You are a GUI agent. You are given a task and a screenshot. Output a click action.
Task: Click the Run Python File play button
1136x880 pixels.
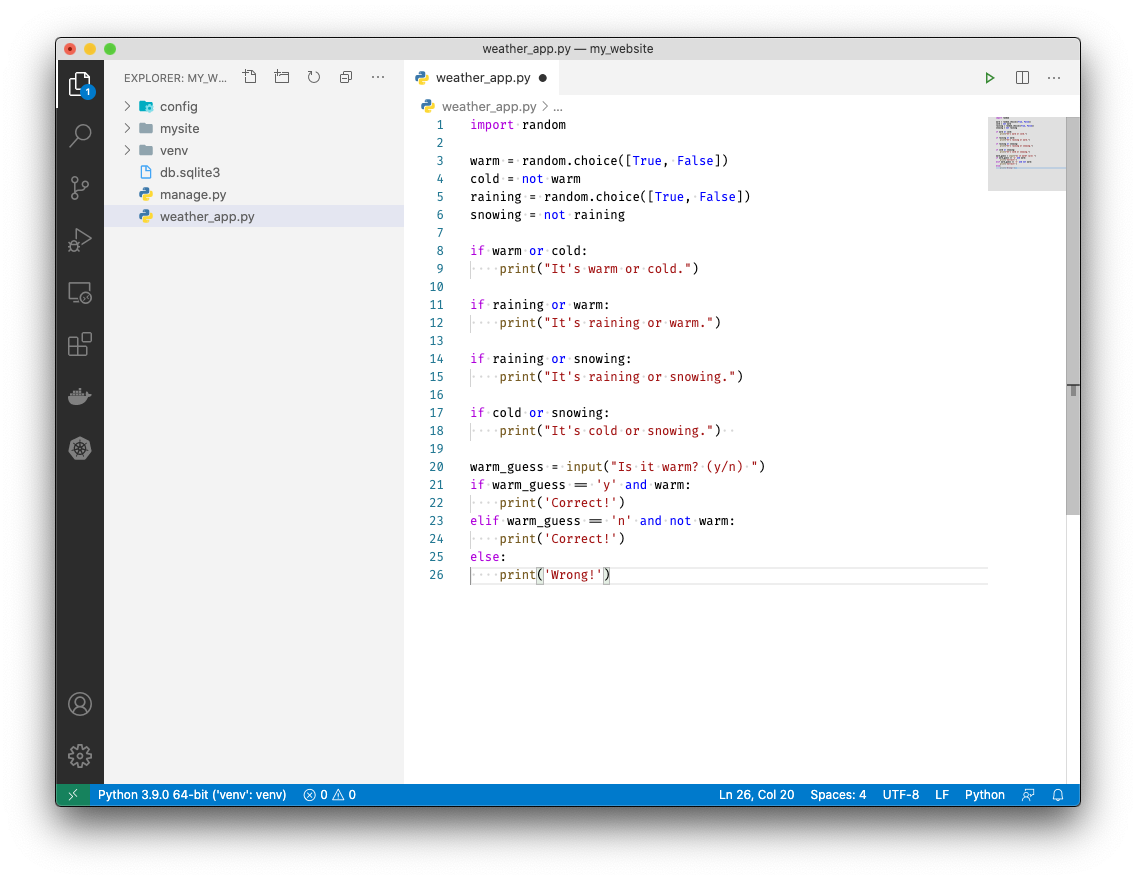[x=989, y=78]
